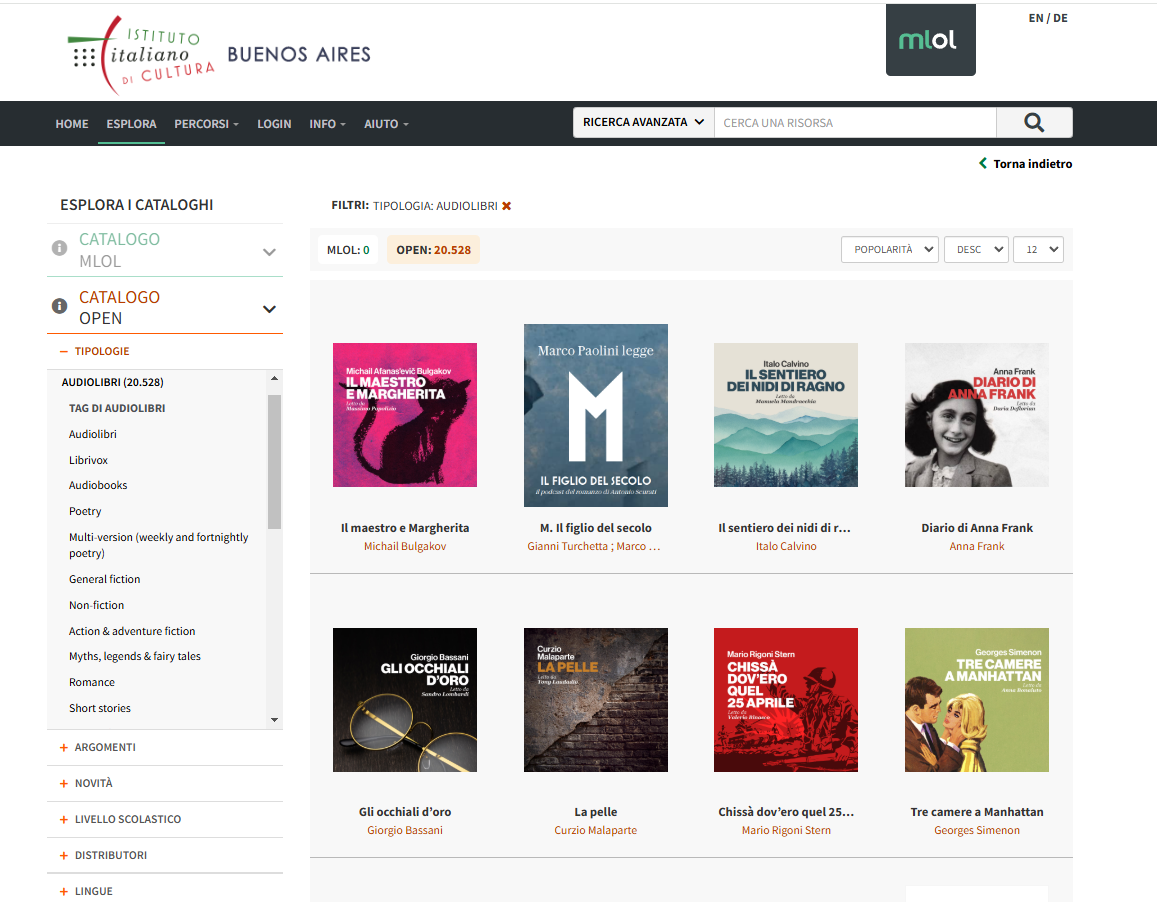
Task: Select the Esplora menu item
Action: [131, 124]
